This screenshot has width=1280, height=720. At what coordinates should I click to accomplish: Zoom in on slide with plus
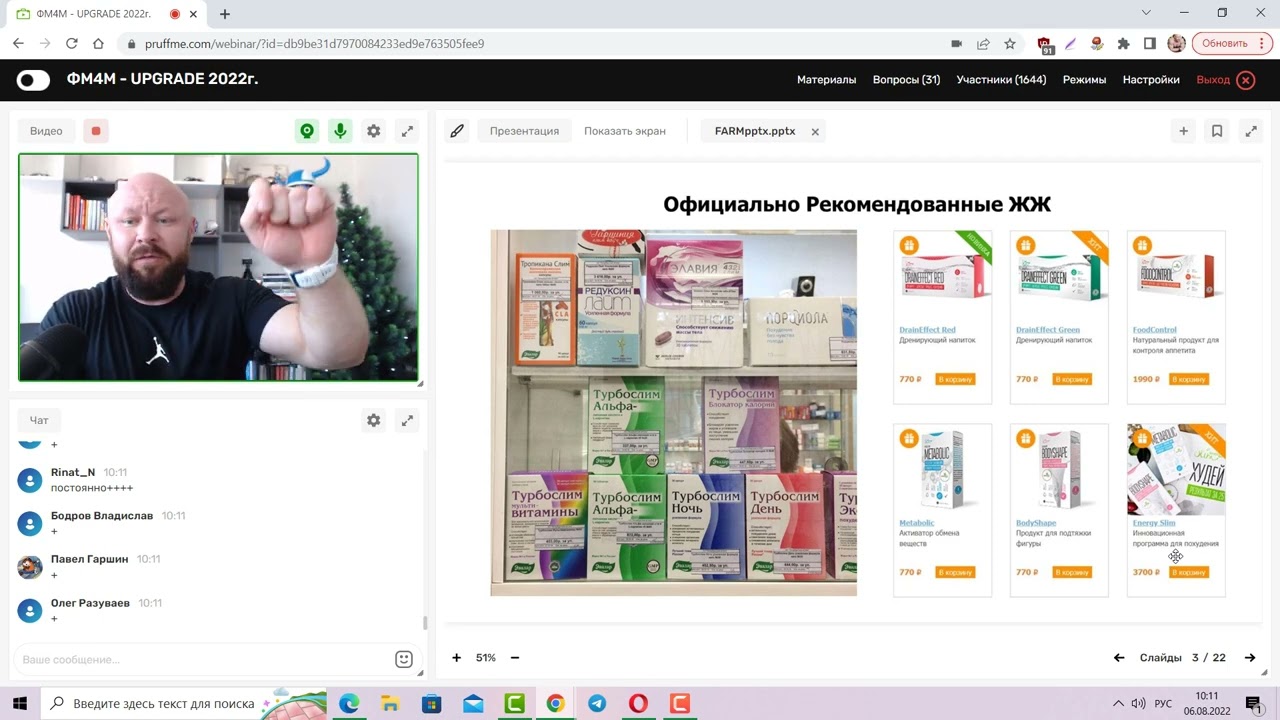pos(457,658)
